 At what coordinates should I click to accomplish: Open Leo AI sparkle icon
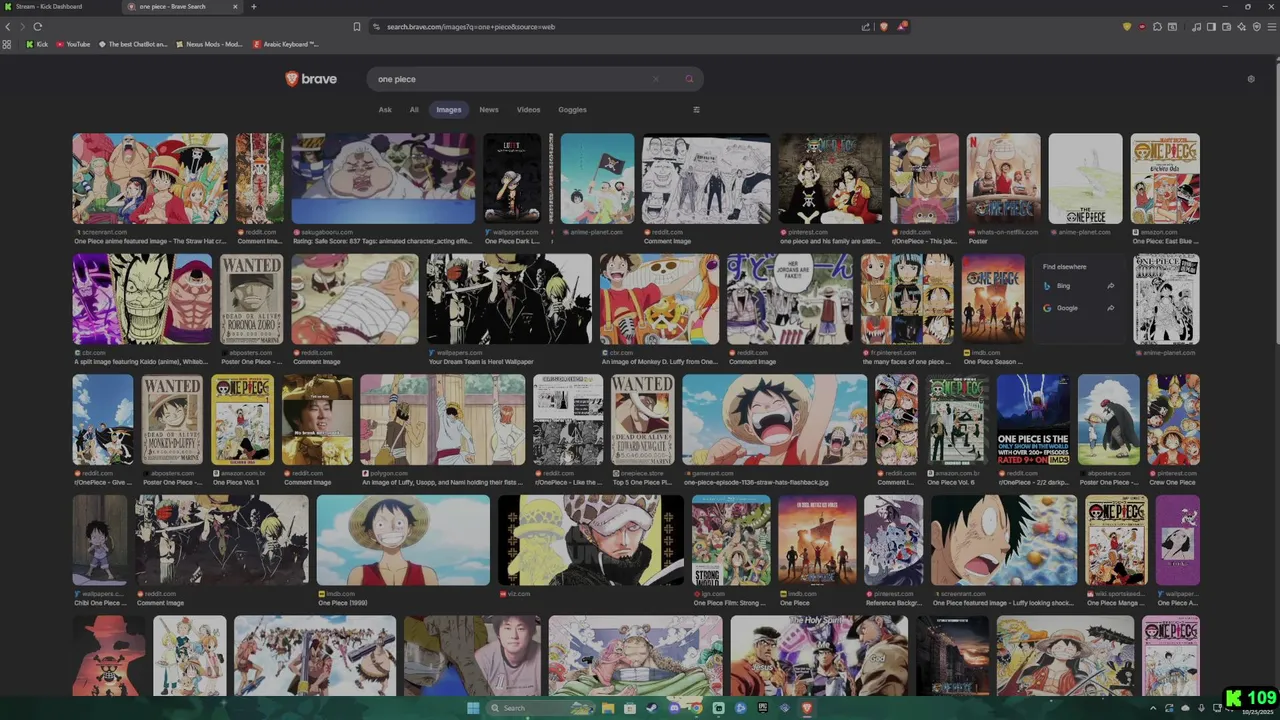coord(1240,27)
